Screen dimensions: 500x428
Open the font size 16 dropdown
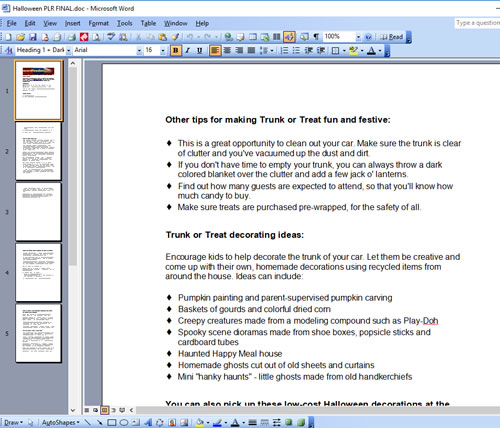pyautogui.click(x=163, y=51)
